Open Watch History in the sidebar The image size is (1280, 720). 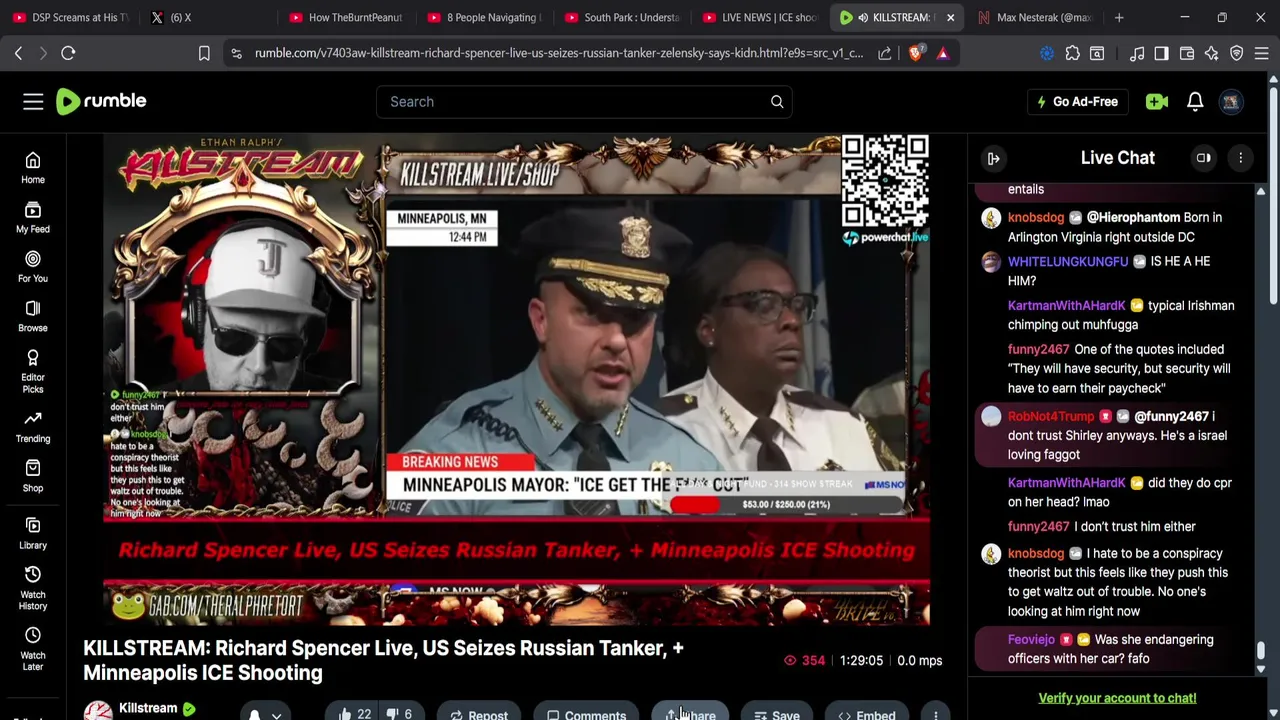click(33, 588)
